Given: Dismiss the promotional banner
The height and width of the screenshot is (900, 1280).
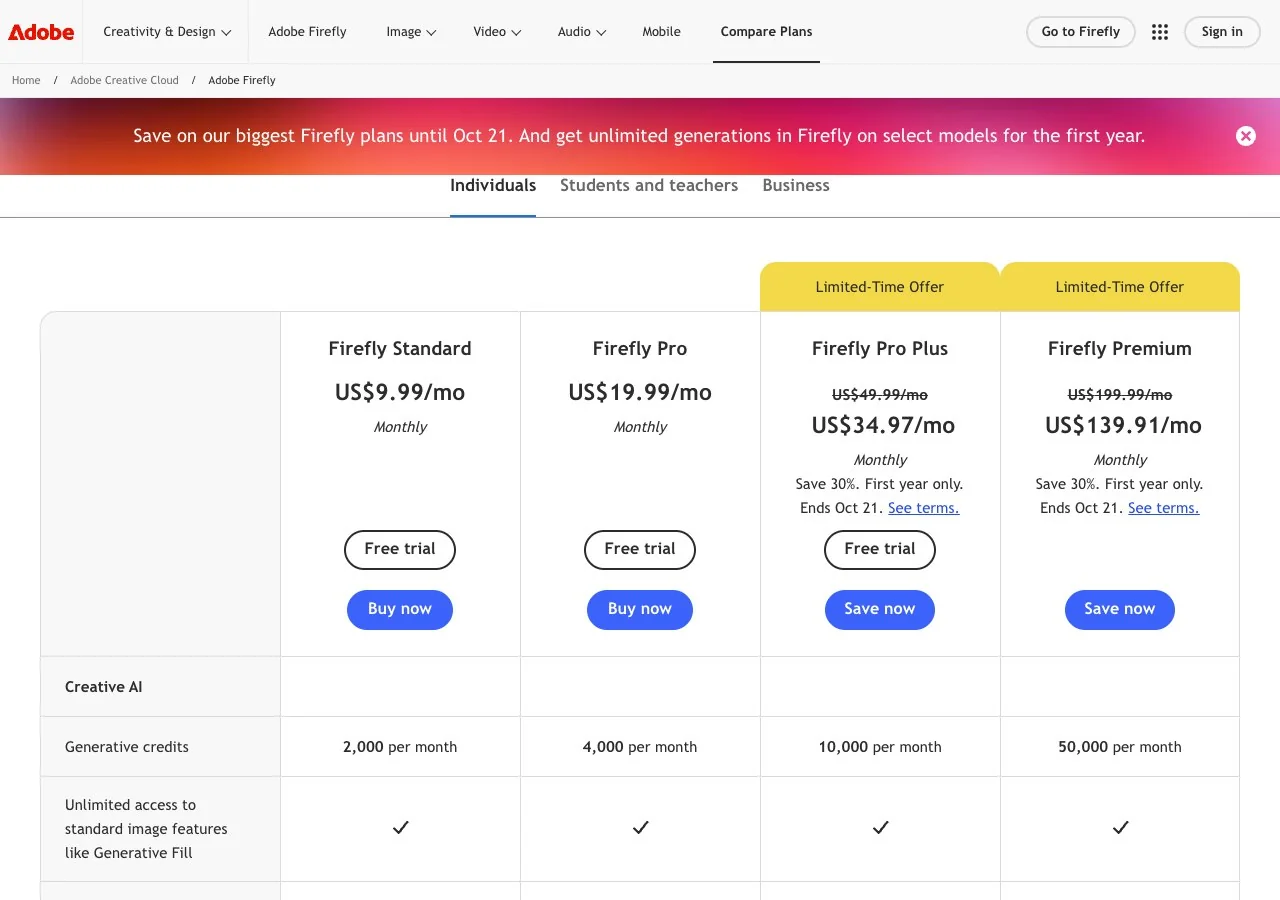Looking at the screenshot, I should [1245, 136].
